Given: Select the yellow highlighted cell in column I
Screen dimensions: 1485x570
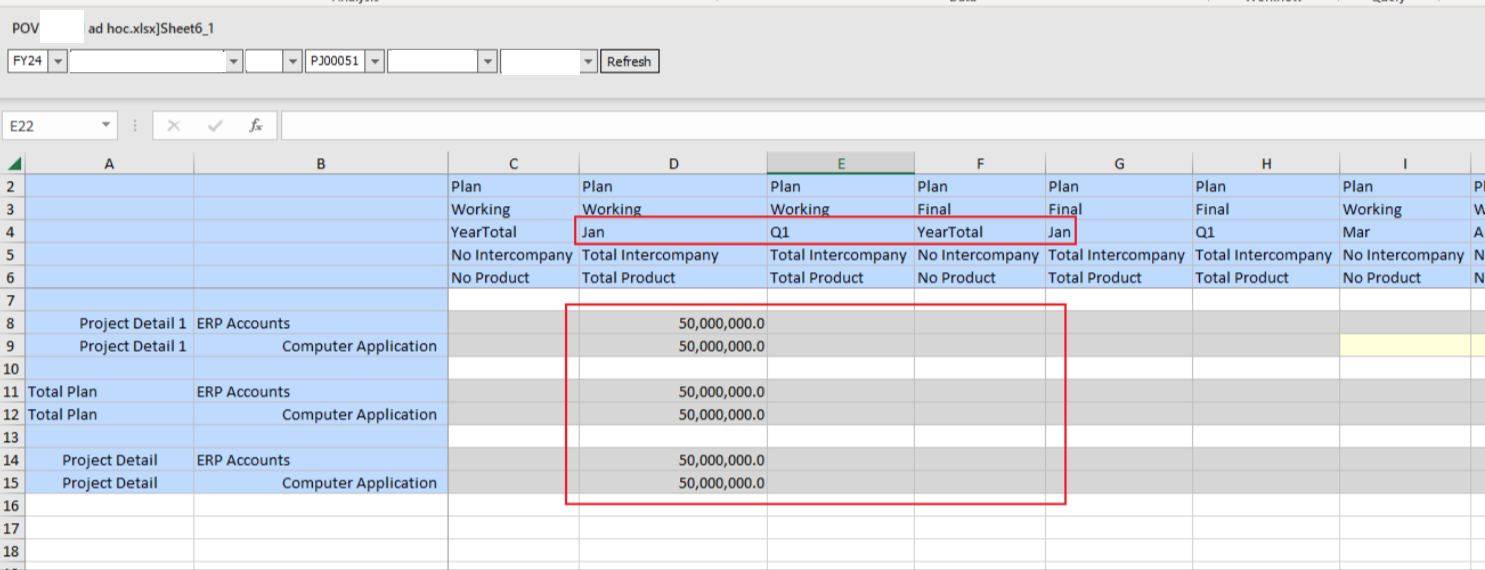Looking at the screenshot, I should point(1405,346).
